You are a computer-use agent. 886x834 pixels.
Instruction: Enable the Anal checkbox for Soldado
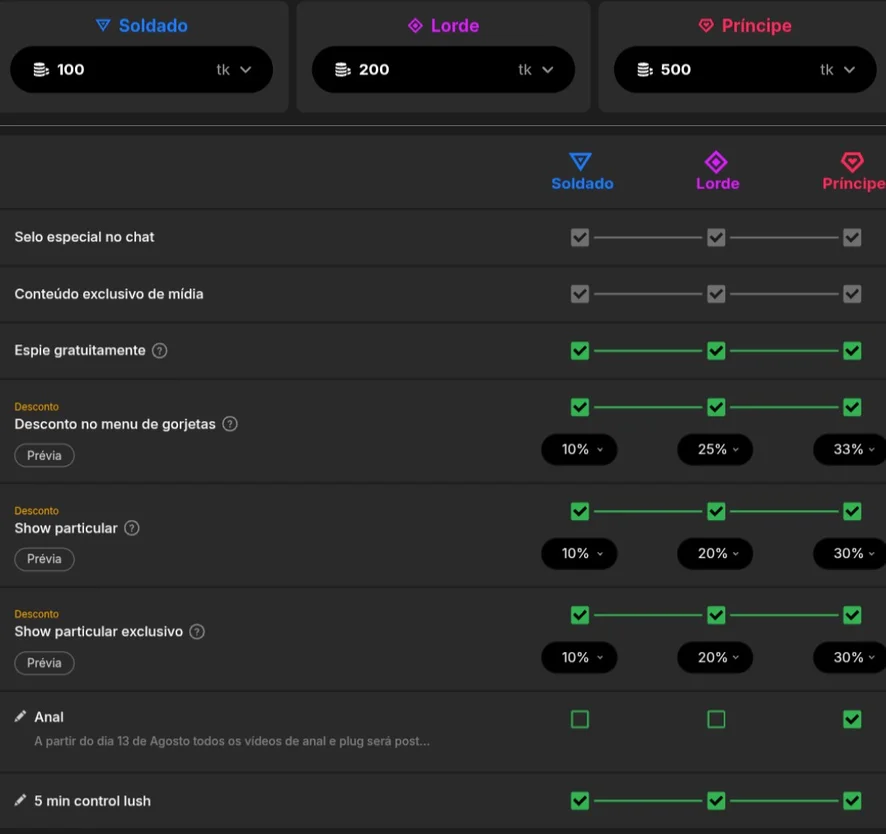pyautogui.click(x=580, y=719)
